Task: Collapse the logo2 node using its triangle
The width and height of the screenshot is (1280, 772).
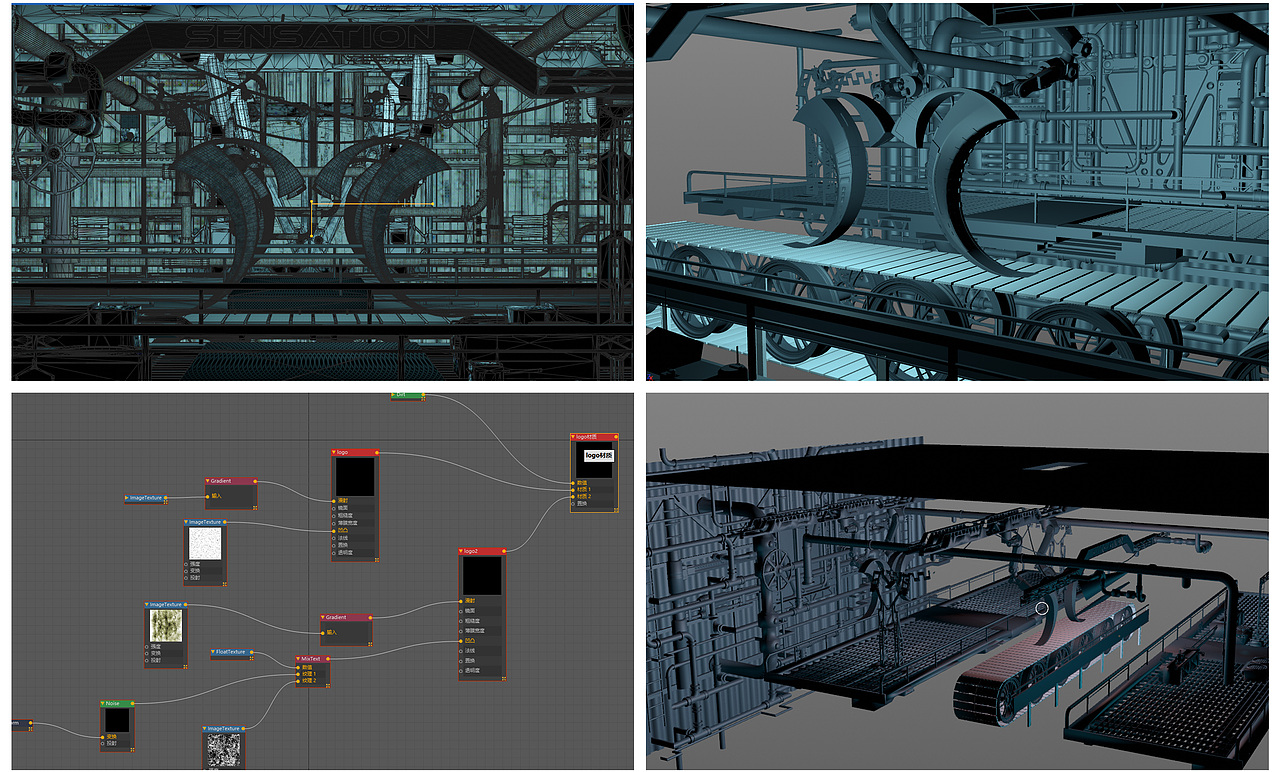Action: tap(461, 551)
